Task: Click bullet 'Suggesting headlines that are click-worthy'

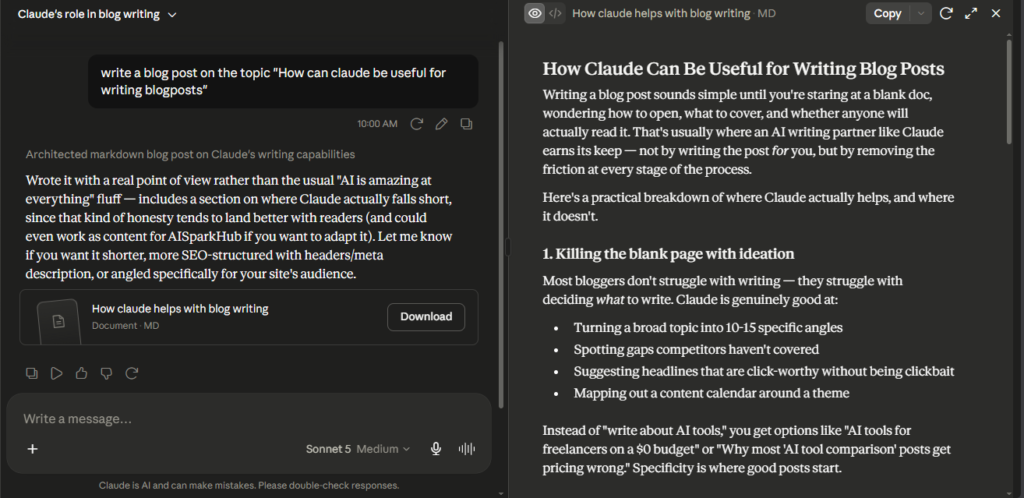Action: tap(764, 371)
